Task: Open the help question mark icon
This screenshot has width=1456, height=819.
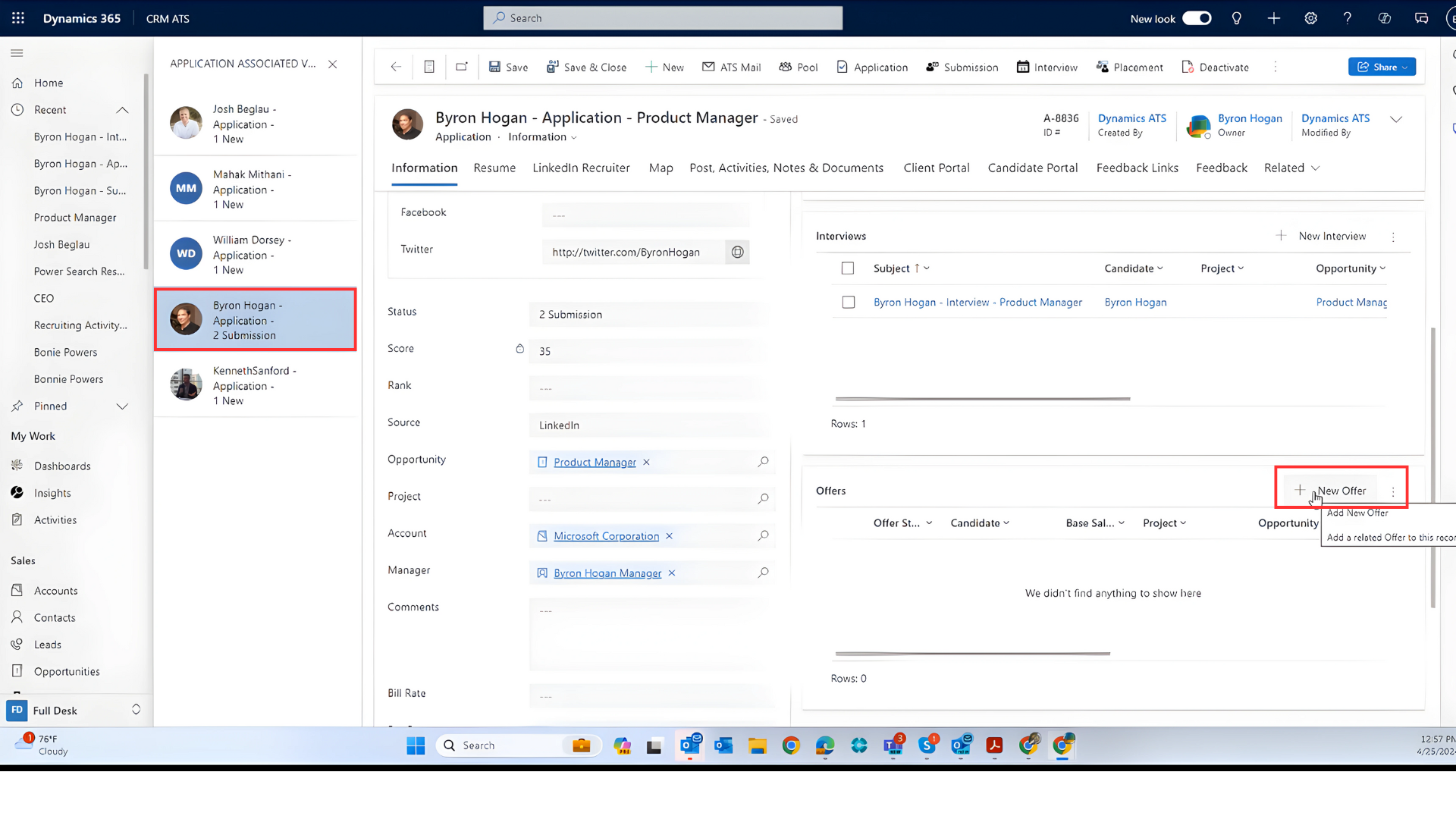Action: click(x=1348, y=18)
